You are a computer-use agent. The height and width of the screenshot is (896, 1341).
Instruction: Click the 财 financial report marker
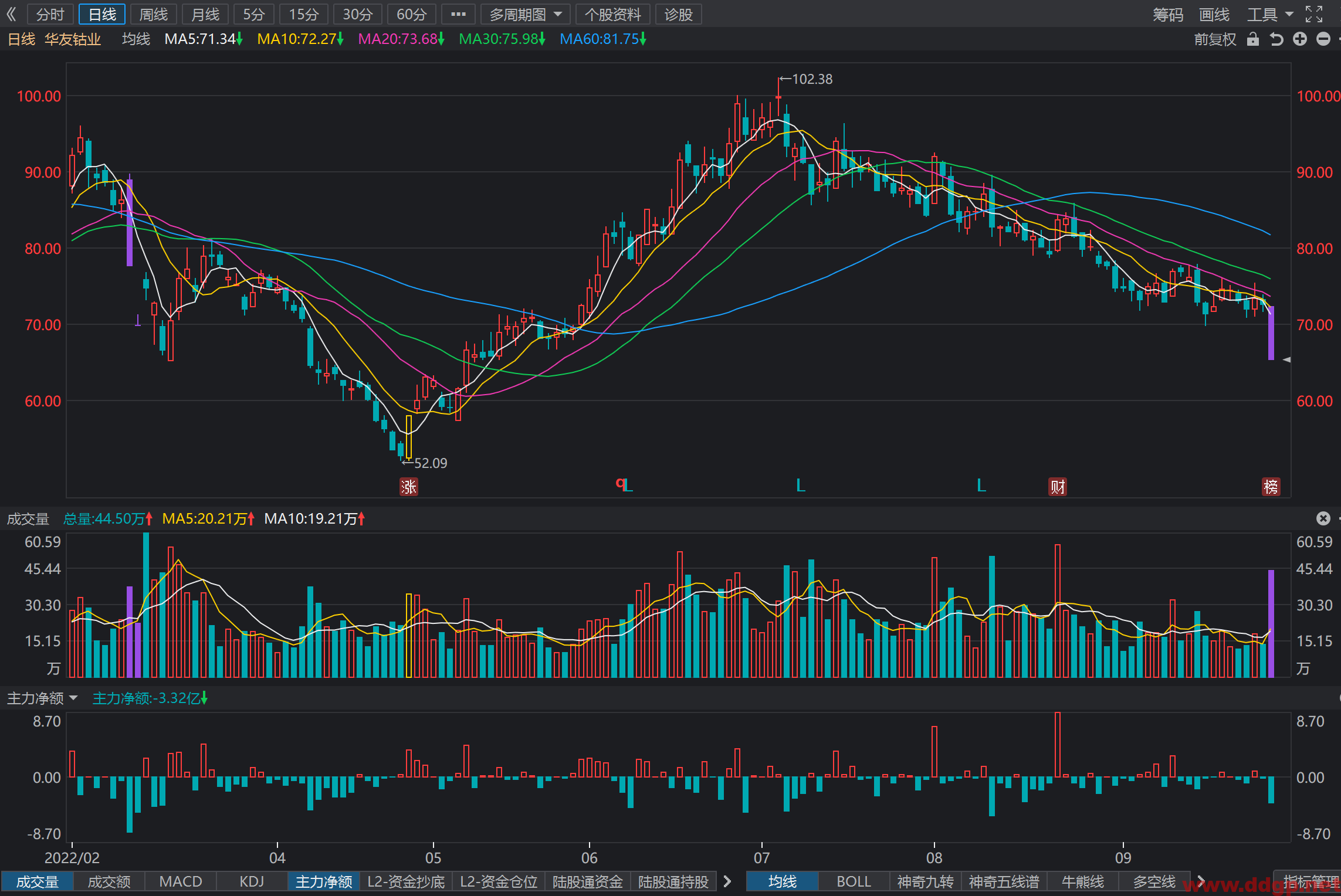1058,487
